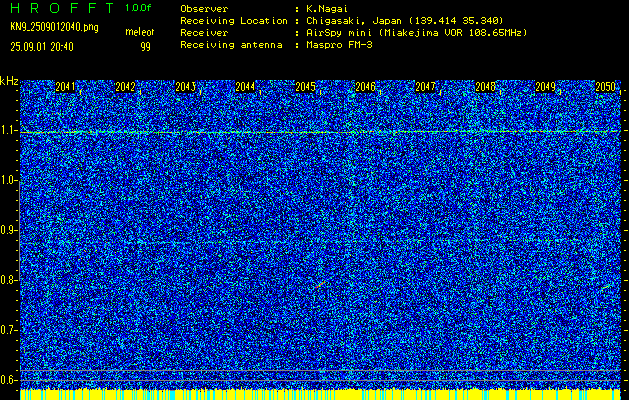The width and height of the screenshot is (629, 400).
Task: Click the 0.9 kHz axis label
Action: tap(8, 230)
